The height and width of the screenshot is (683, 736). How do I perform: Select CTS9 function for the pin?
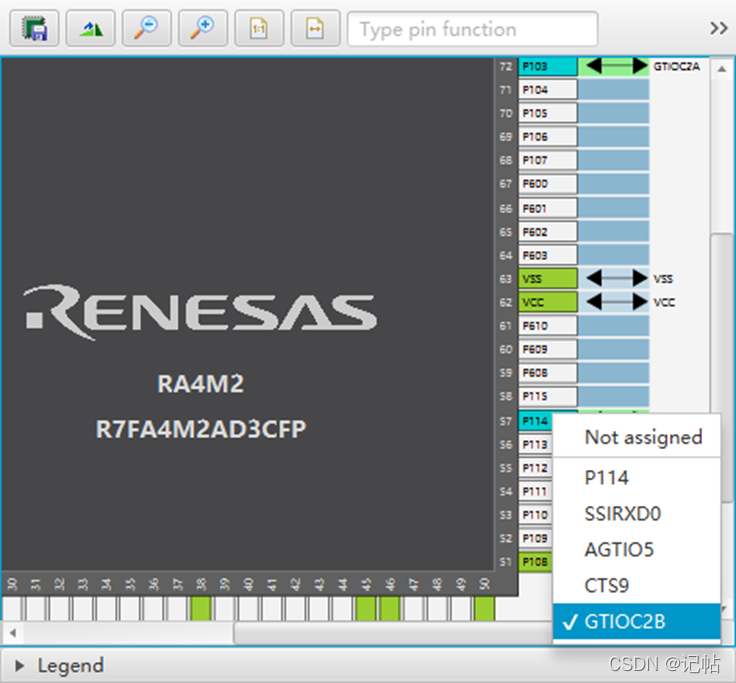click(x=636, y=585)
